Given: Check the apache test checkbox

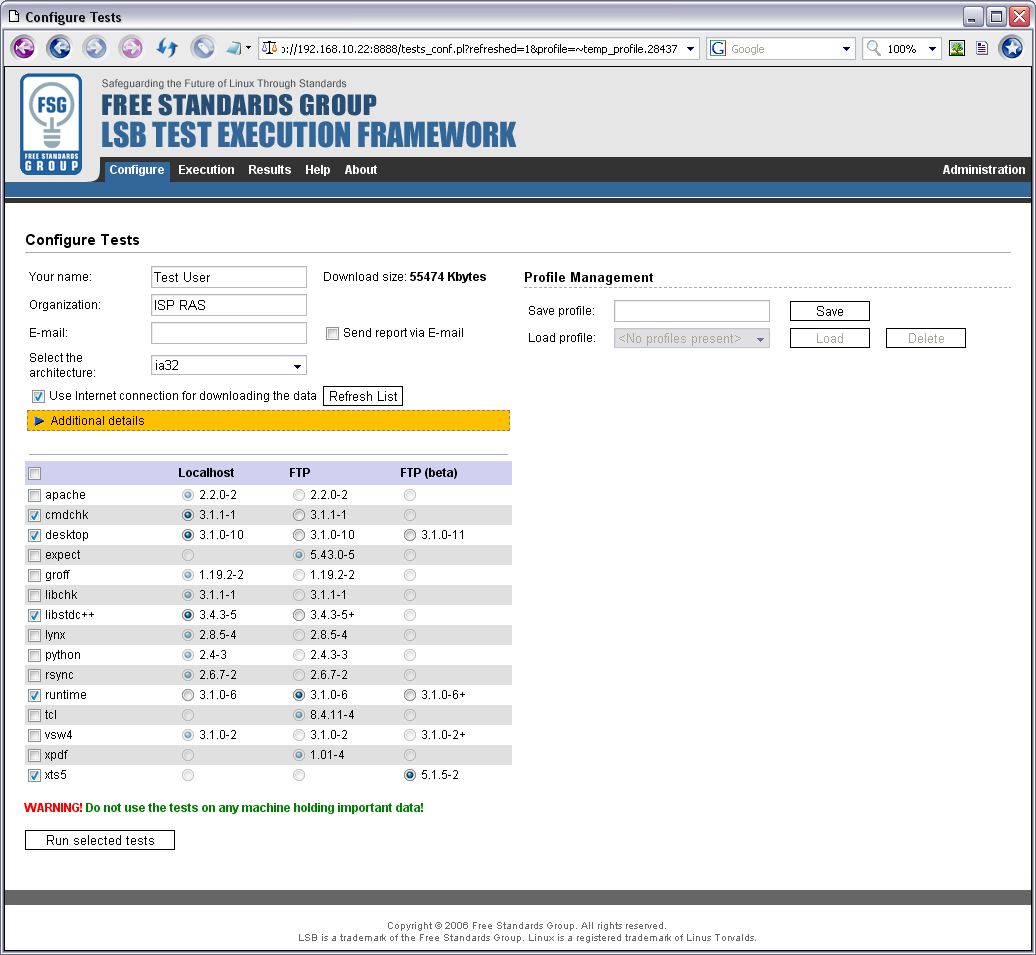Looking at the screenshot, I should (x=34, y=496).
